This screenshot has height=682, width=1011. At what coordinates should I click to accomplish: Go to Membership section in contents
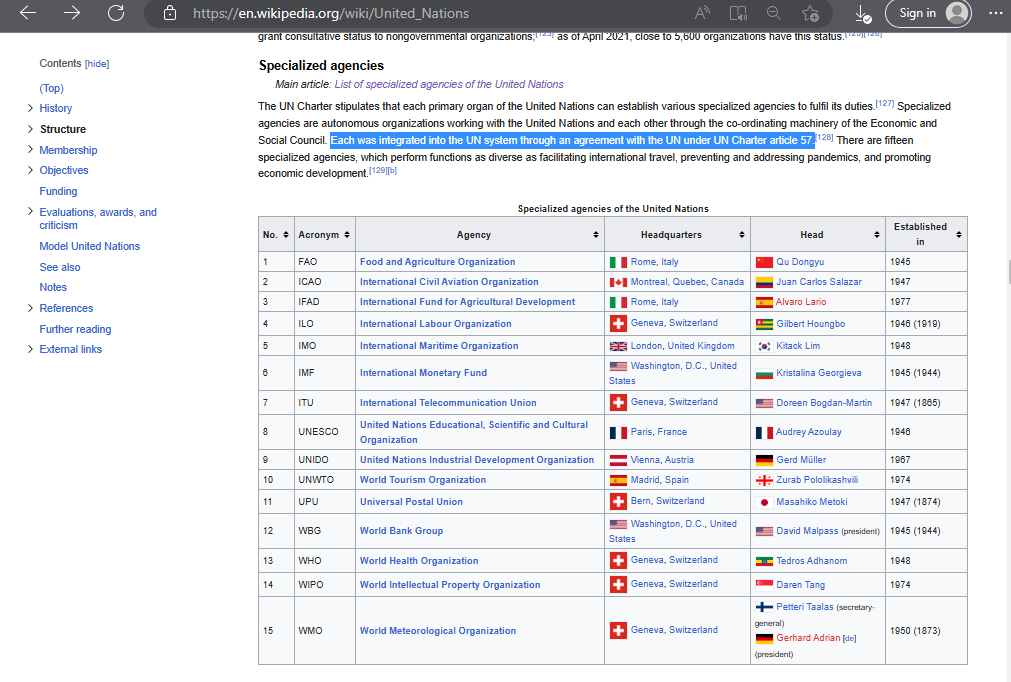click(68, 150)
